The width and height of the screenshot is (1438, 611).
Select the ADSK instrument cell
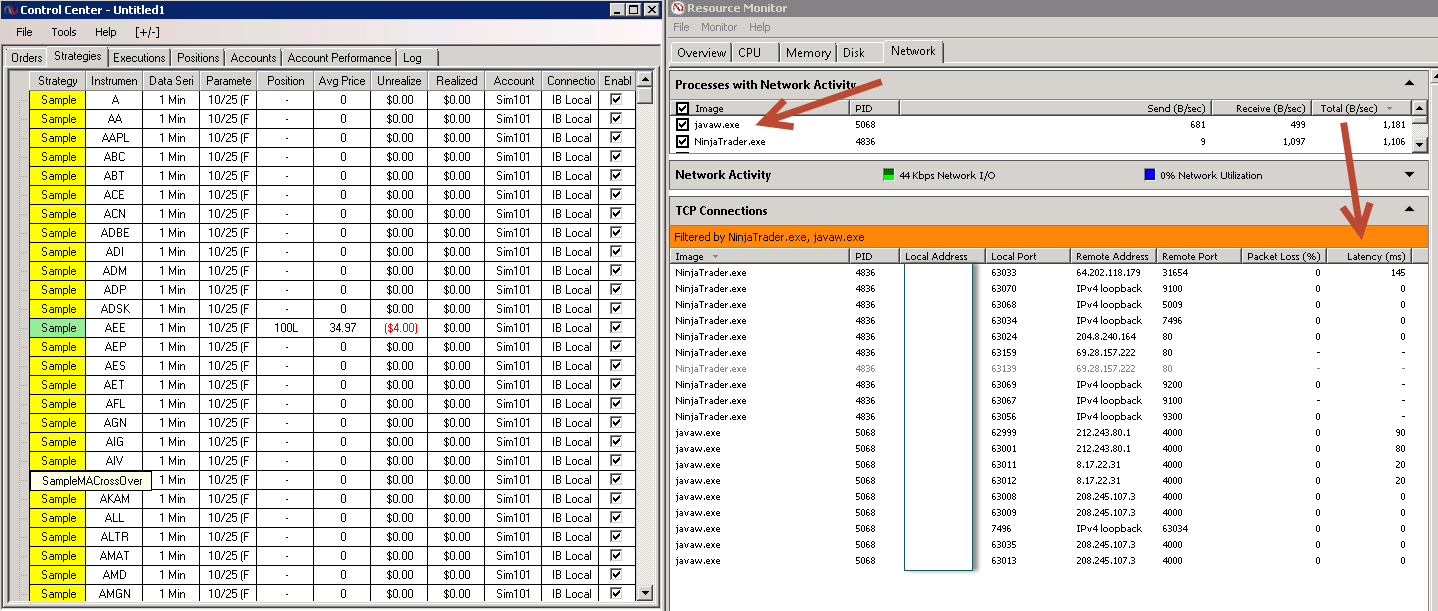click(x=115, y=309)
